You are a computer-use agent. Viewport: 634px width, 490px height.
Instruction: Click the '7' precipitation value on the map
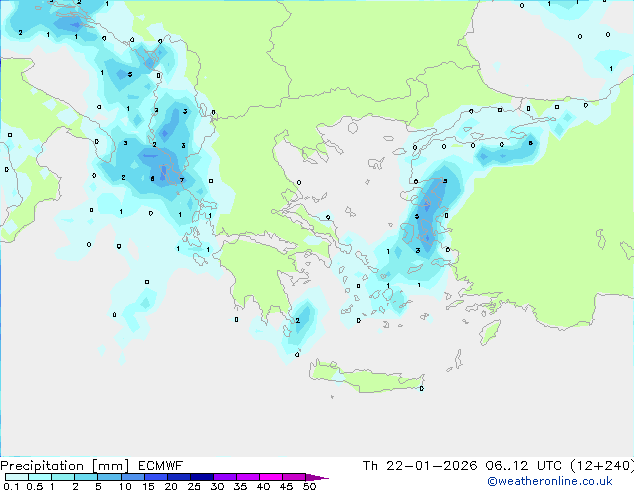pos(182,180)
